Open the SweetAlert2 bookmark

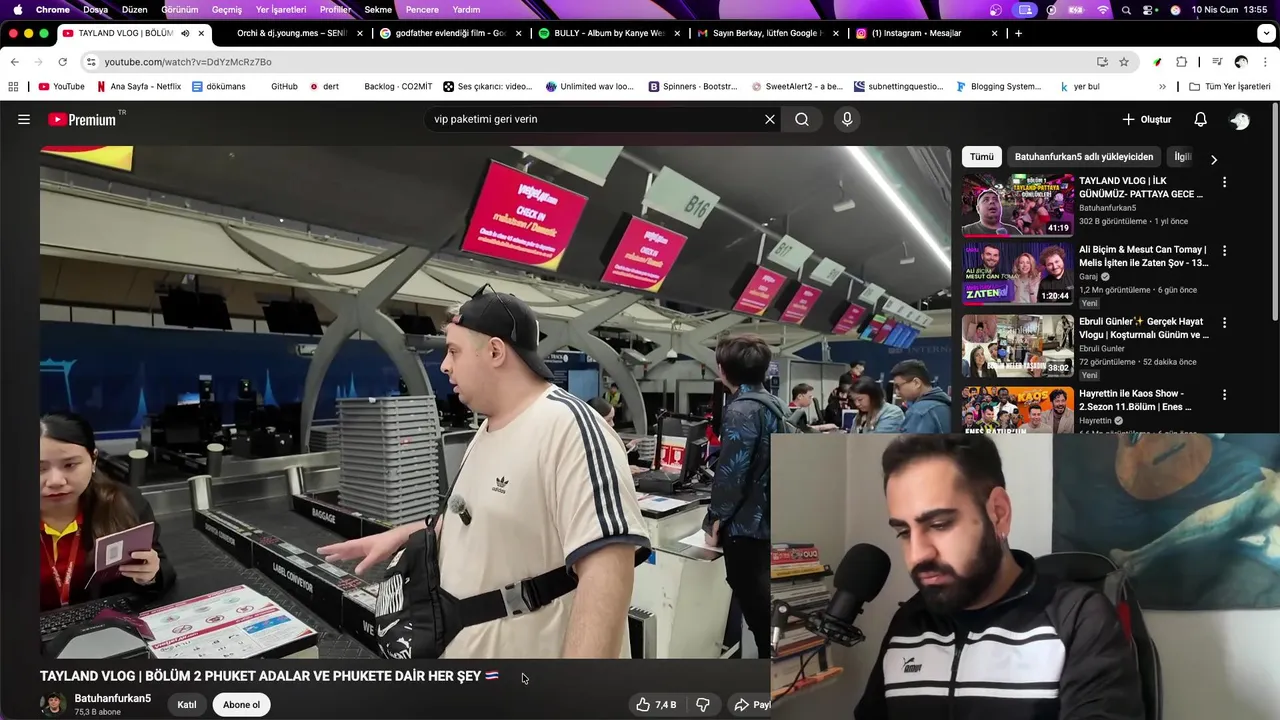click(x=797, y=87)
